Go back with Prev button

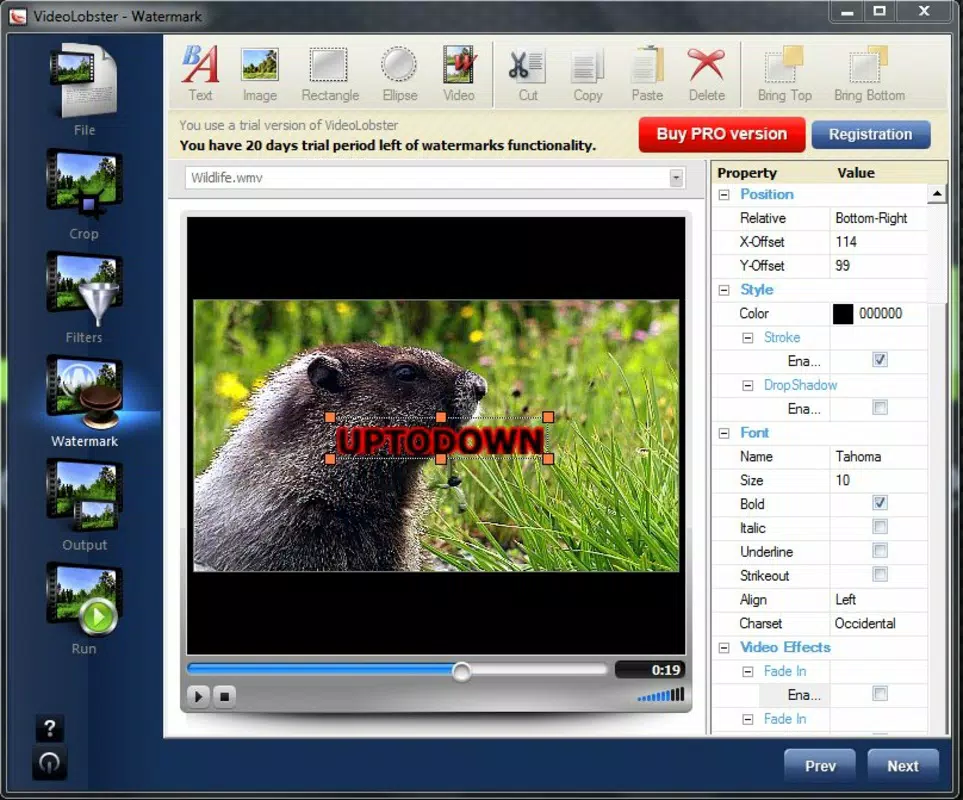(820, 766)
